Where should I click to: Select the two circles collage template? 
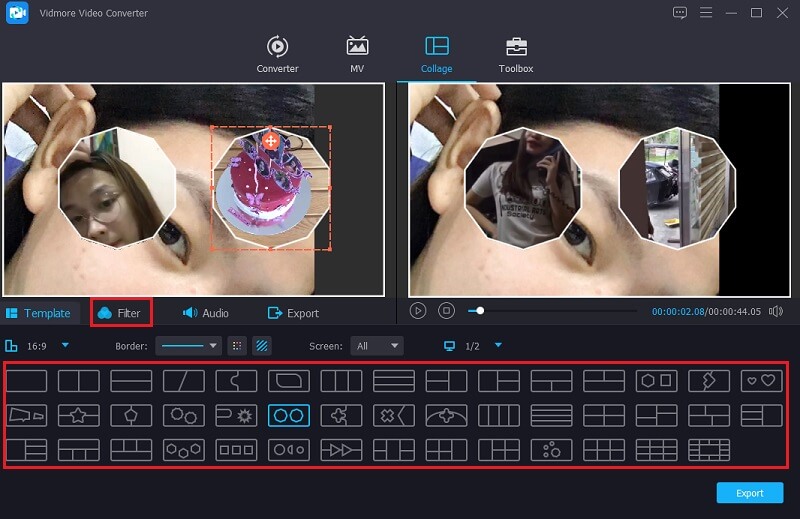pyautogui.click(x=288, y=415)
